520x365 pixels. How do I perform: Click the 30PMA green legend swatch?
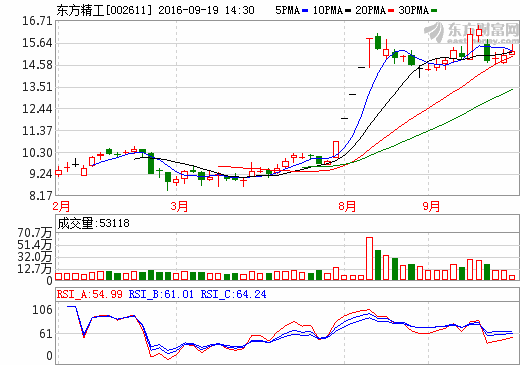click(x=434, y=11)
